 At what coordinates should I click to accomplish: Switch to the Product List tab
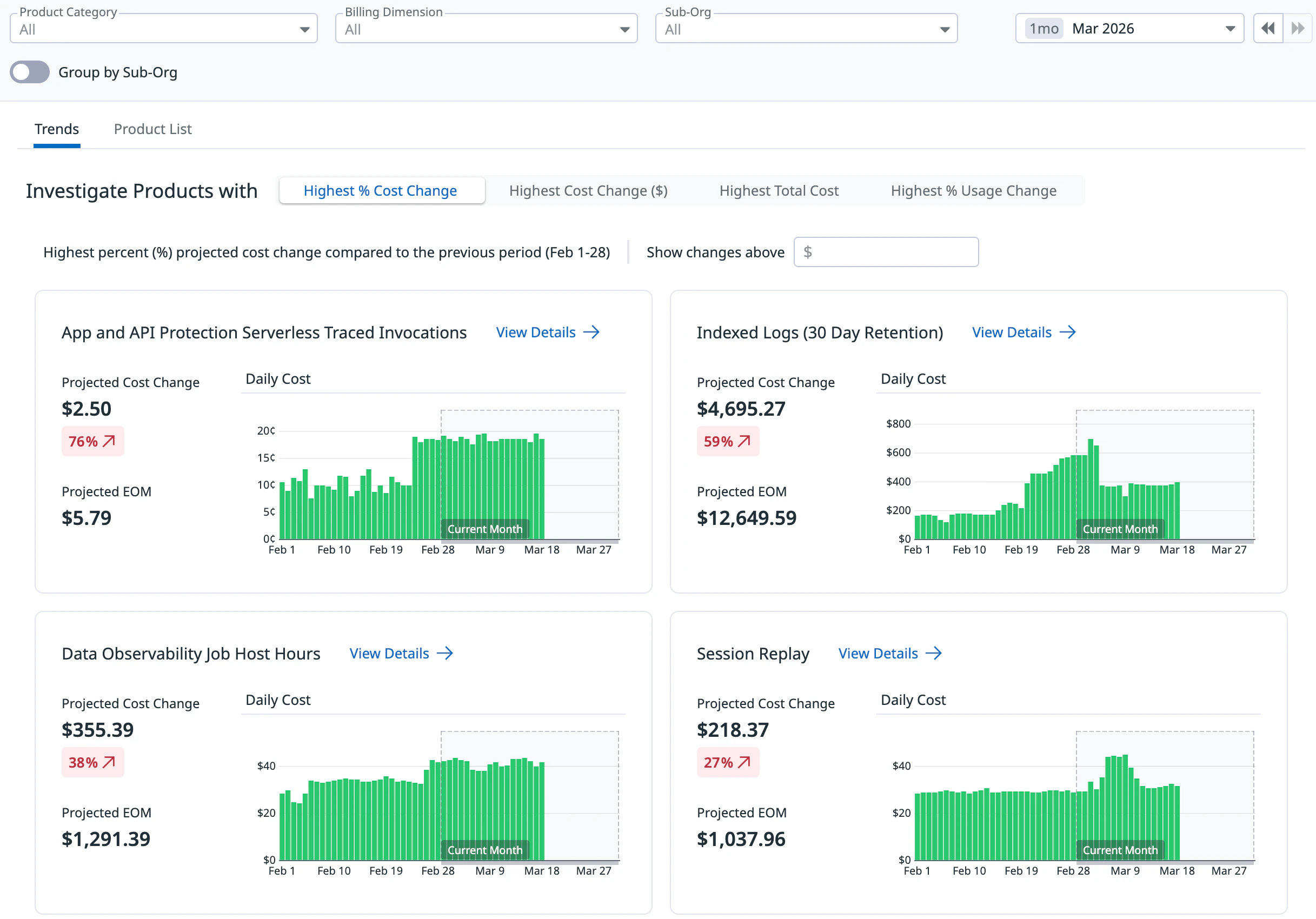pos(152,129)
